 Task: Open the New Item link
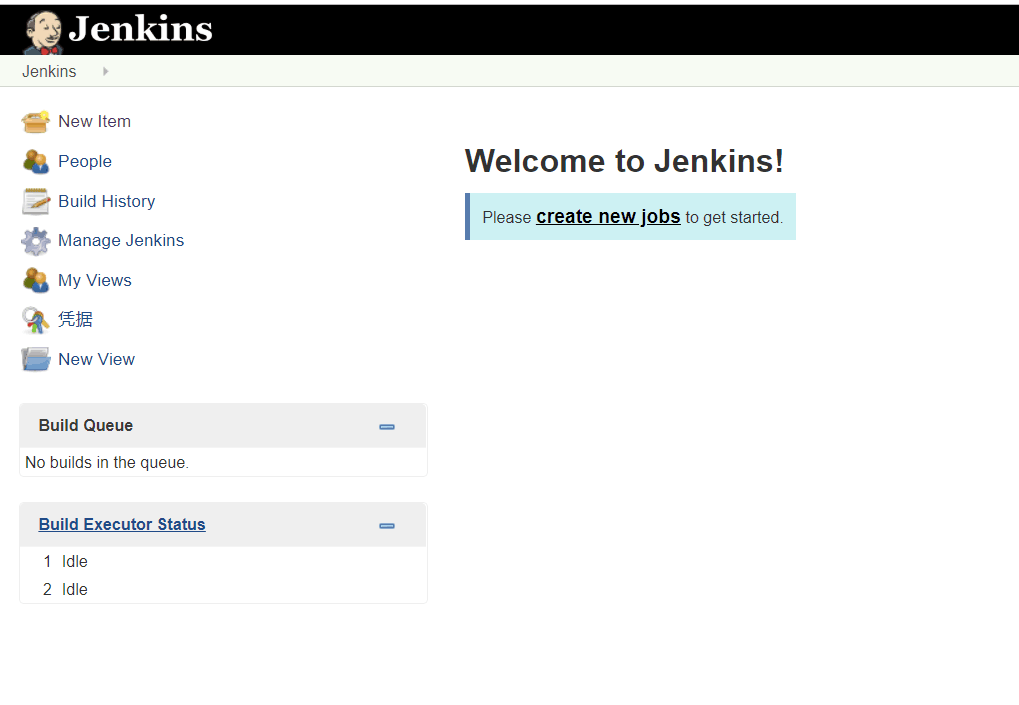tap(94, 122)
